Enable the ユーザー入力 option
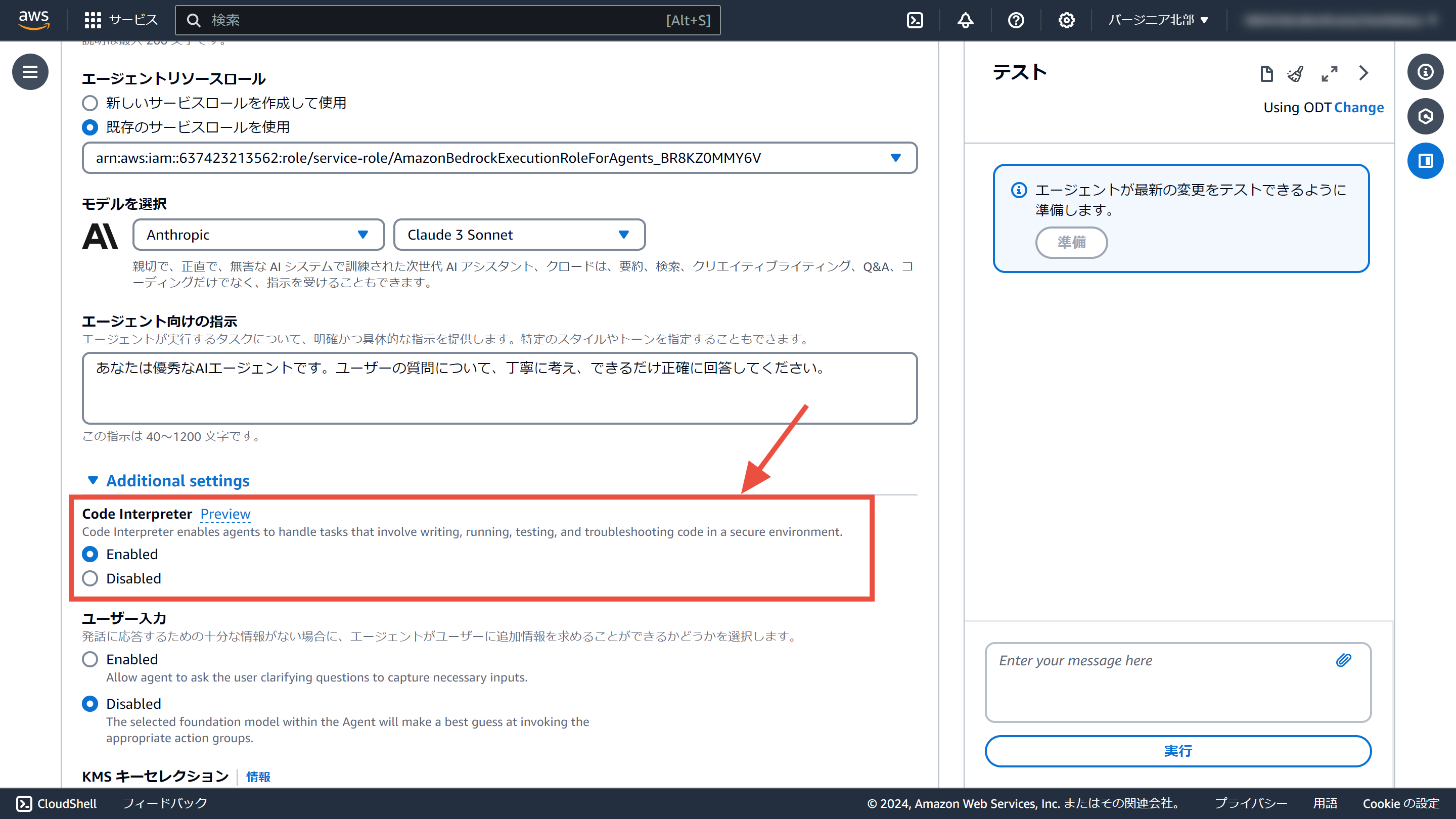The image size is (1456, 819). tap(90, 659)
